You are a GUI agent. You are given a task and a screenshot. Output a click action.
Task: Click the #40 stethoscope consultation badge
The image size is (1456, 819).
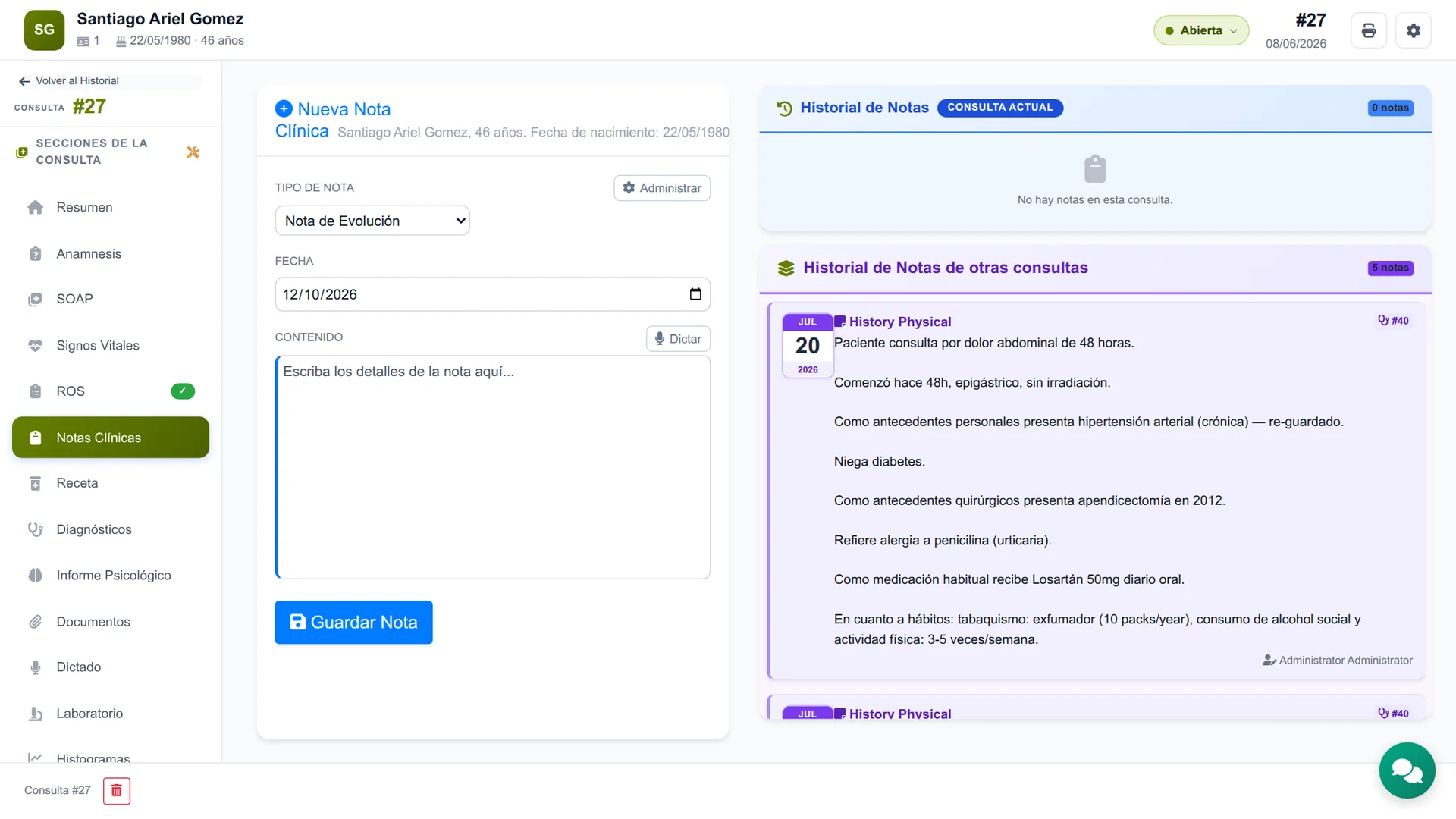point(1393,321)
